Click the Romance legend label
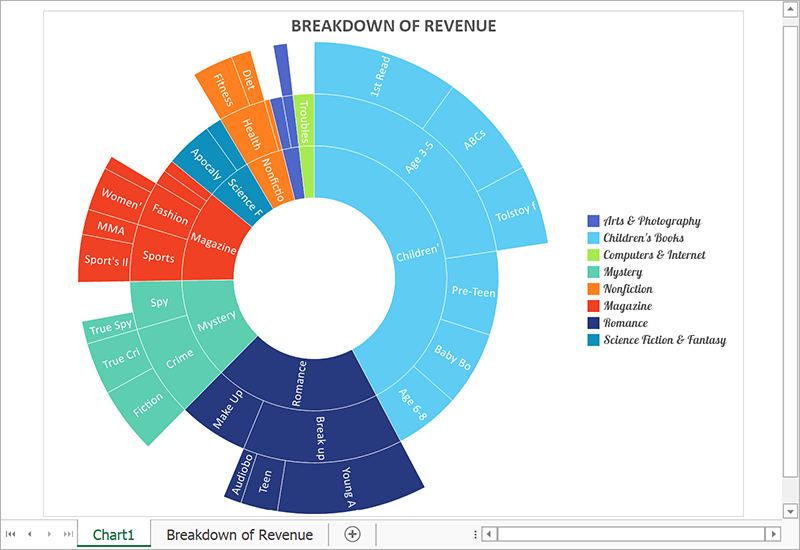 626,323
